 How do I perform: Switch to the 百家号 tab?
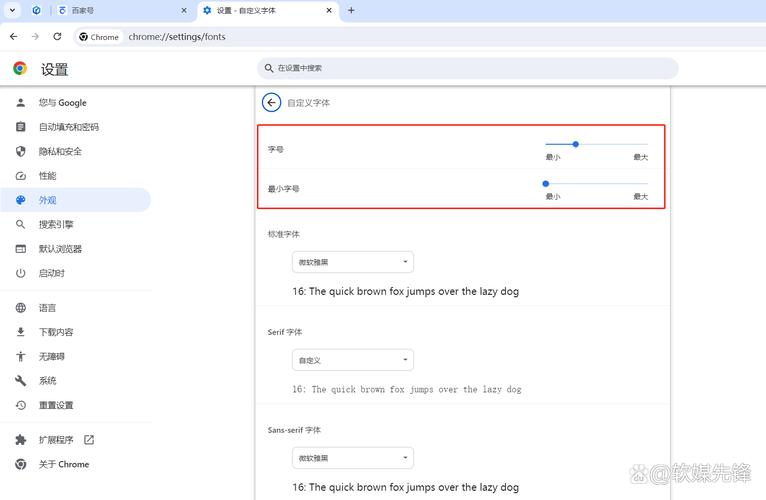(x=115, y=10)
